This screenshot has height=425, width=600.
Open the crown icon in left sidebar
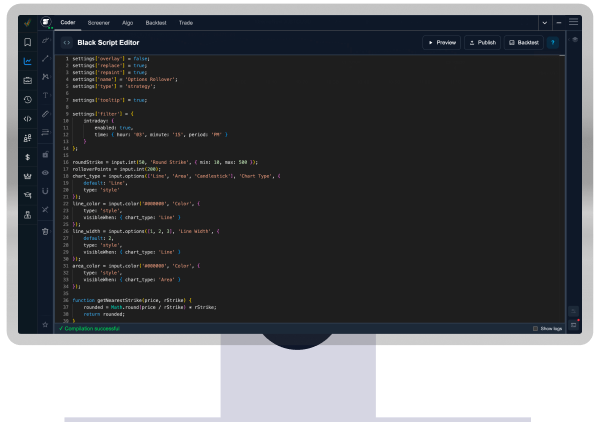(28, 176)
